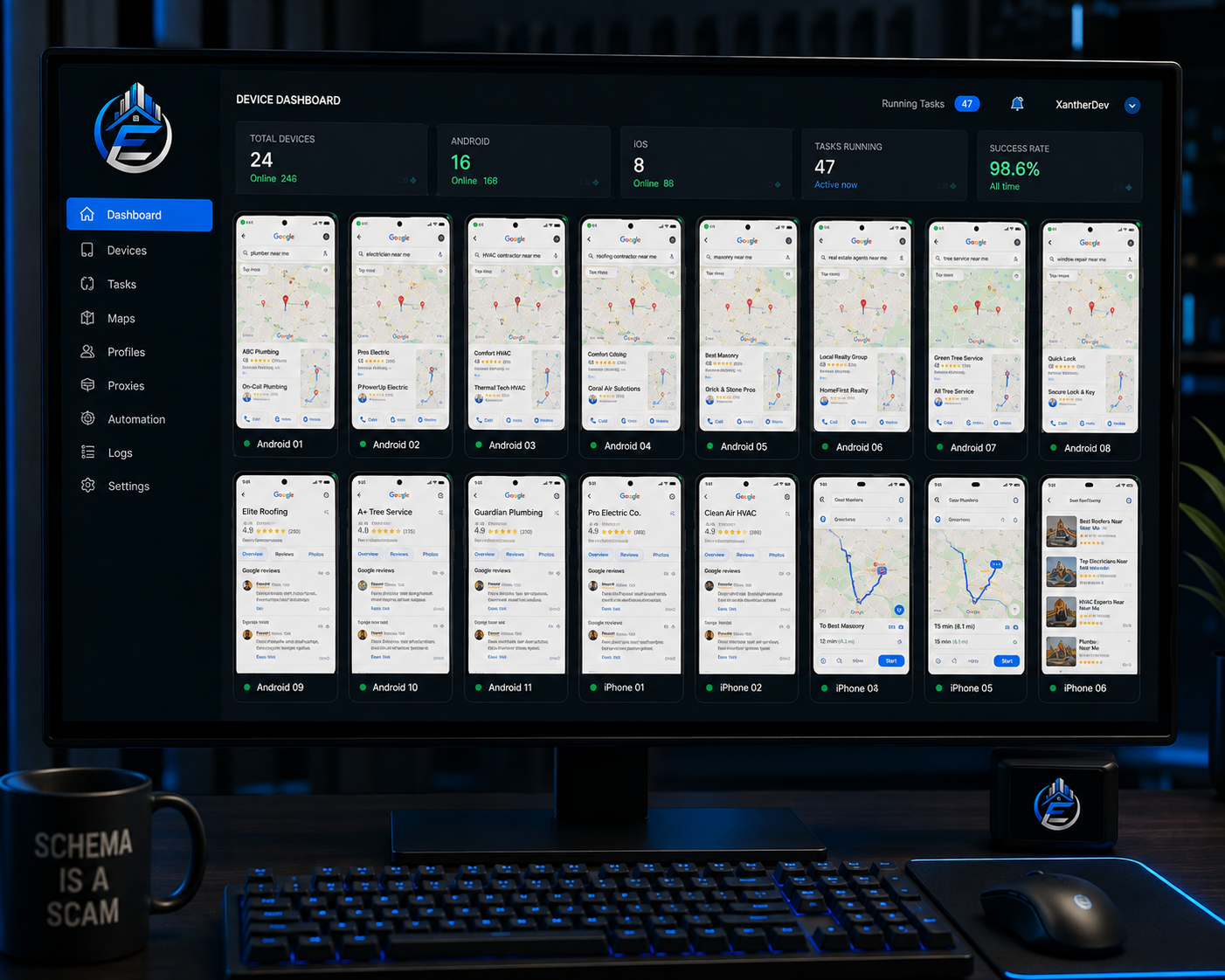Tap back arrow on Elite Roofing screen
Screen dimensions: 1225x980
point(244,494)
